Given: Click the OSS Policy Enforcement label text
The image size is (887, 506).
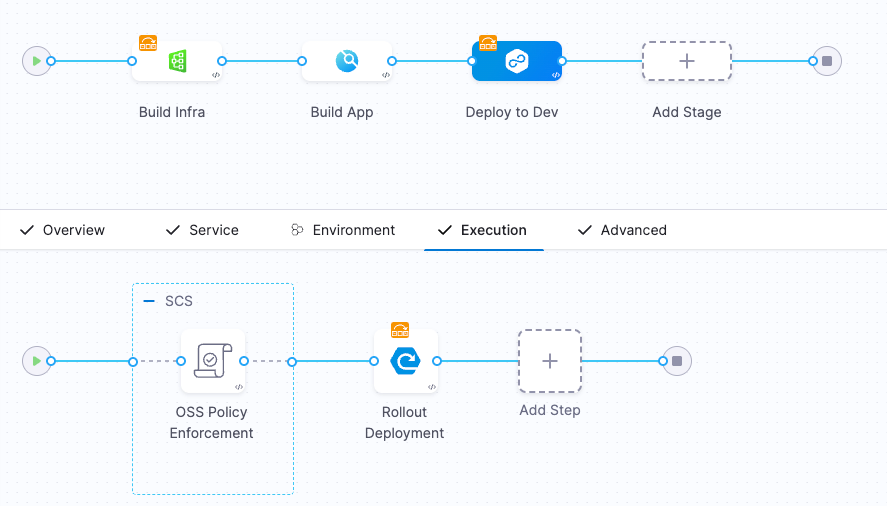Looking at the screenshot, I should (x=212, y=422).
